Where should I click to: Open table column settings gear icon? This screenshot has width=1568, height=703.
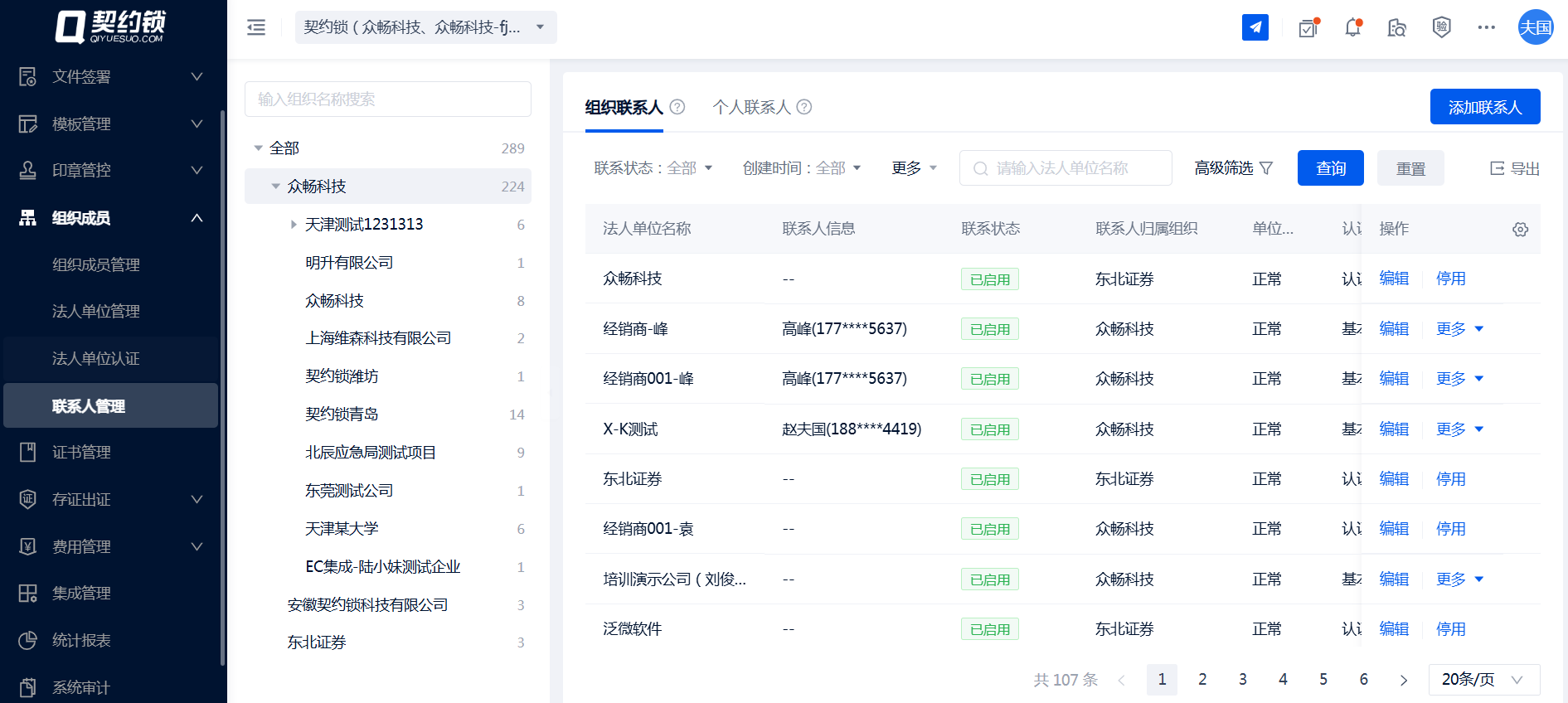1520,229
